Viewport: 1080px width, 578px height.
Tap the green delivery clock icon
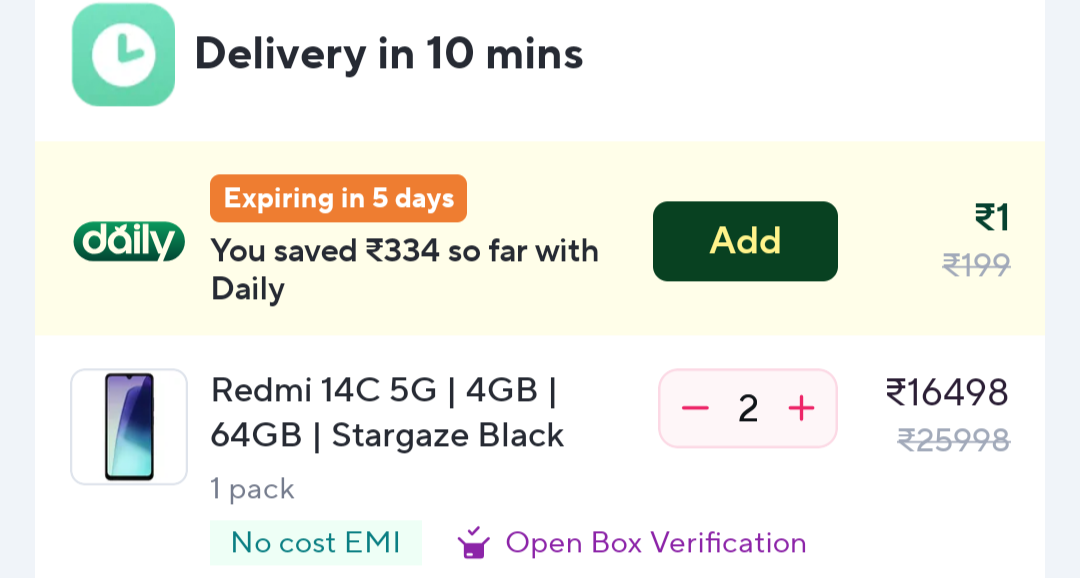(123, 55)
